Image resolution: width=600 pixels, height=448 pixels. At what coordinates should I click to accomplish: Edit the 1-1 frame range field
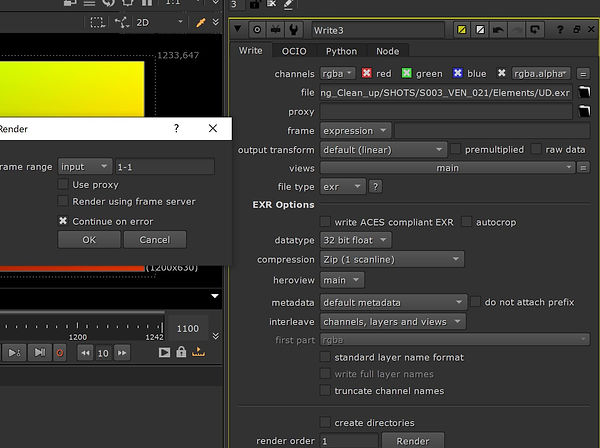pos(165,167)
